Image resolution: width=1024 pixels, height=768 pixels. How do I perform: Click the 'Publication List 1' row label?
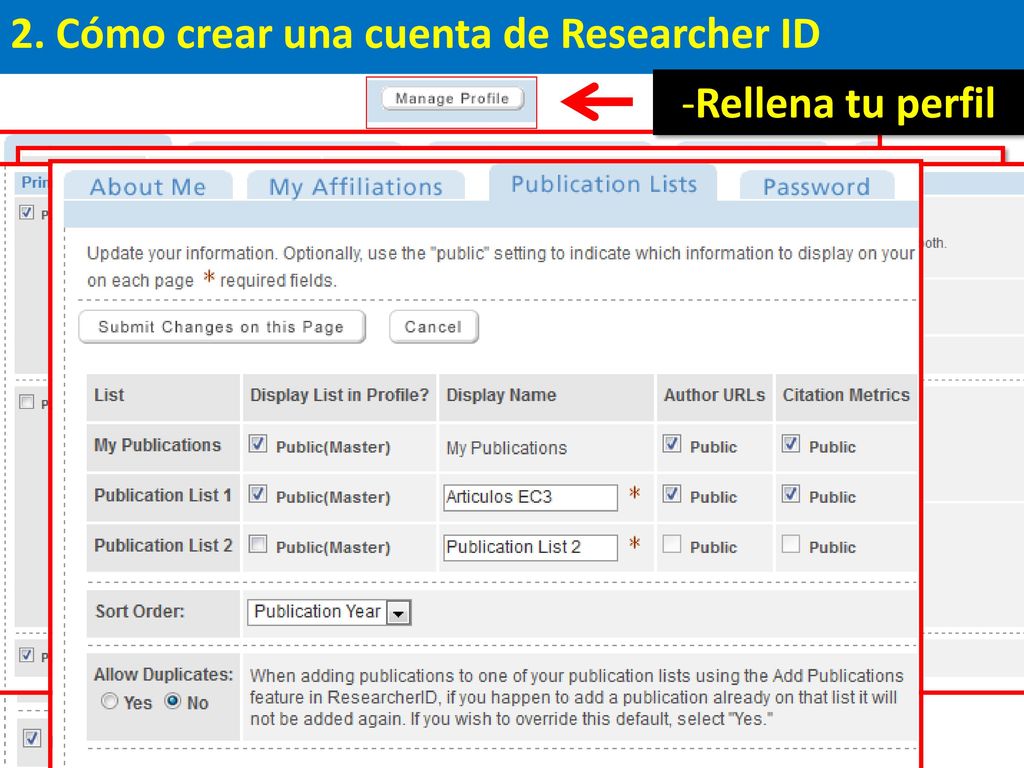click(163, 496)
